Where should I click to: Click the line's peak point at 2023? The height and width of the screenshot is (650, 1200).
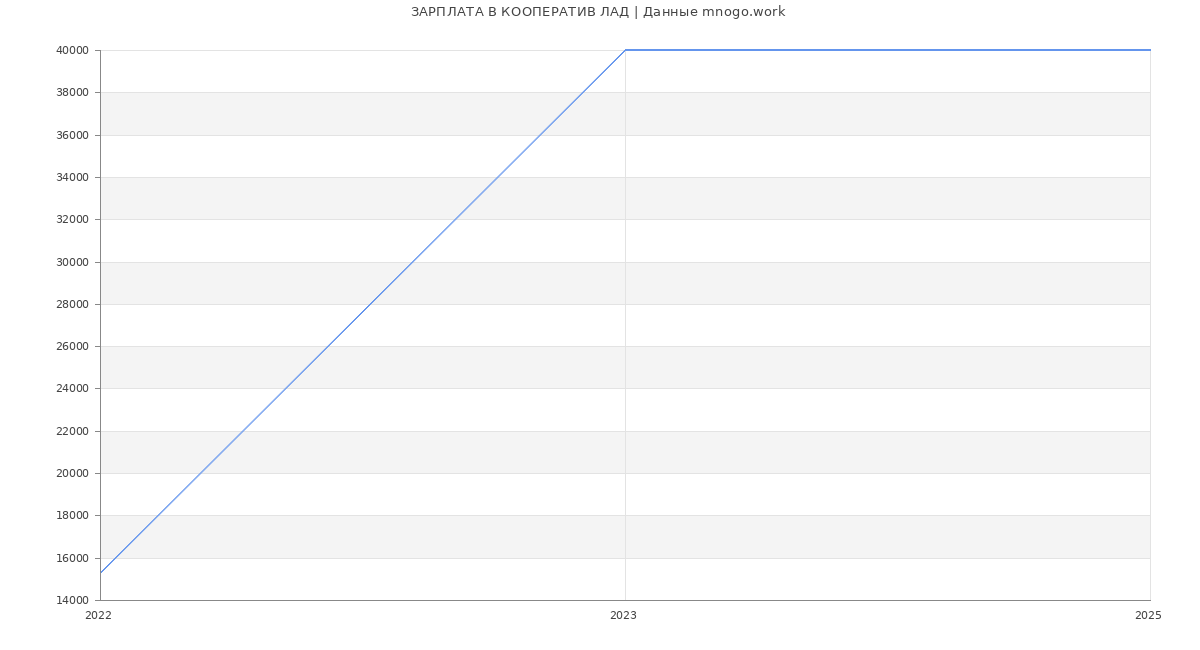point(625,50)
